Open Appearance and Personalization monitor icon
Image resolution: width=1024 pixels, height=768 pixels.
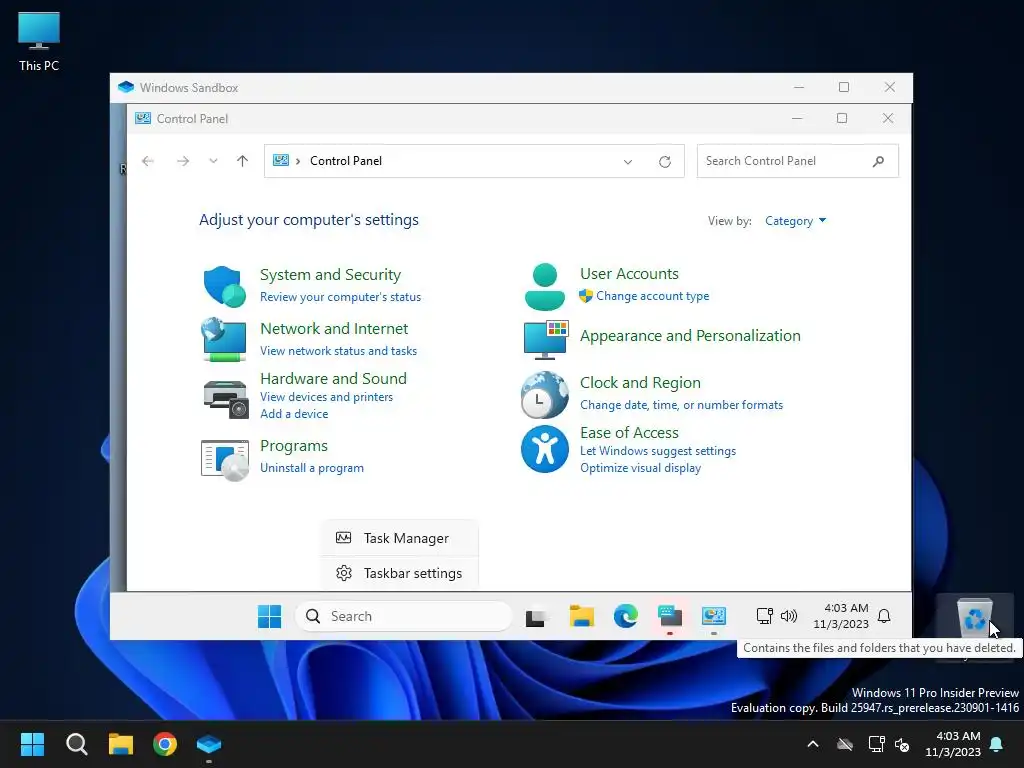pyautogui.click(x=546, y=340)
